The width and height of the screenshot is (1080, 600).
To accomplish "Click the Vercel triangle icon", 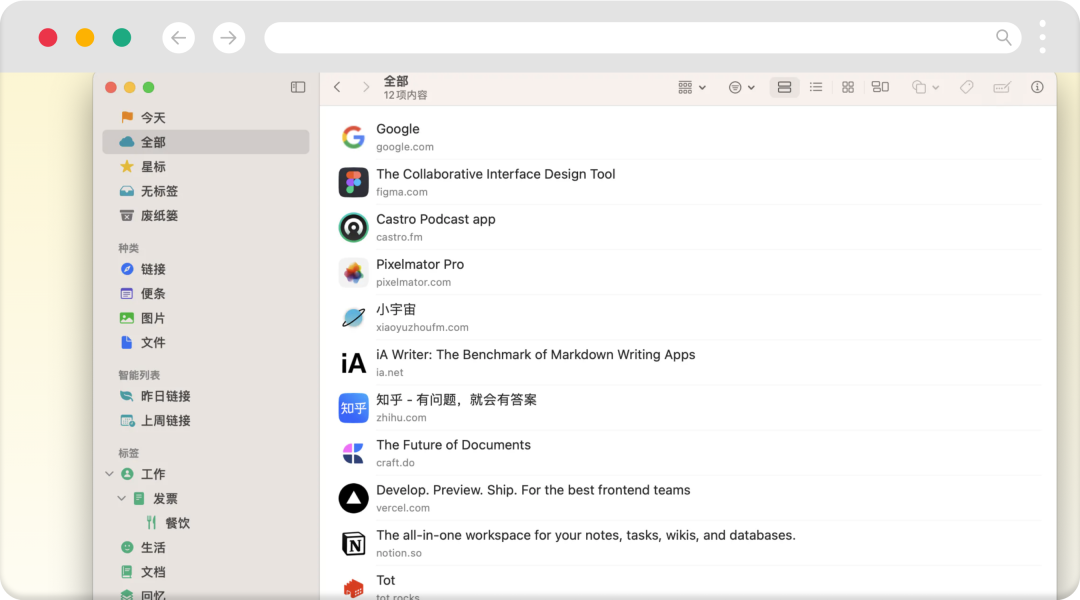I will click(353, 498).
